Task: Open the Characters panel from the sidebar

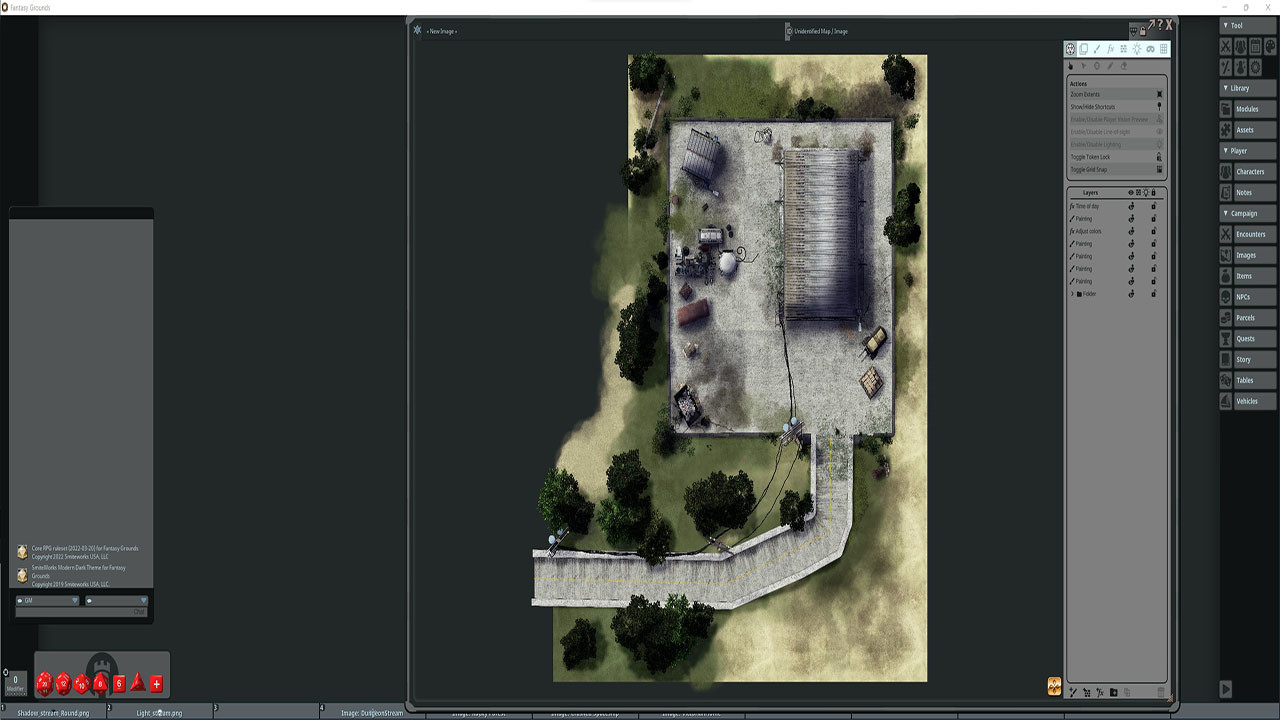Action: 1248,171
